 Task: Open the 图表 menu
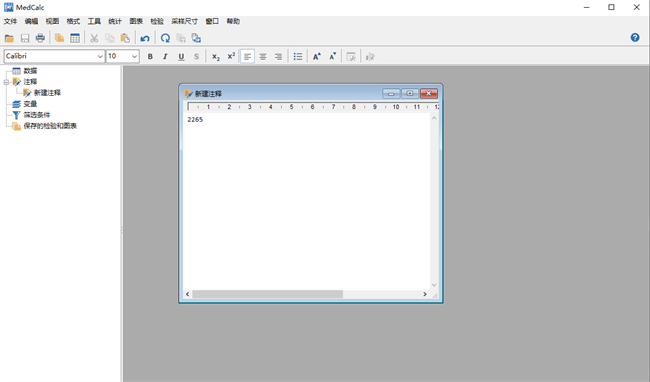coord(136,21)
